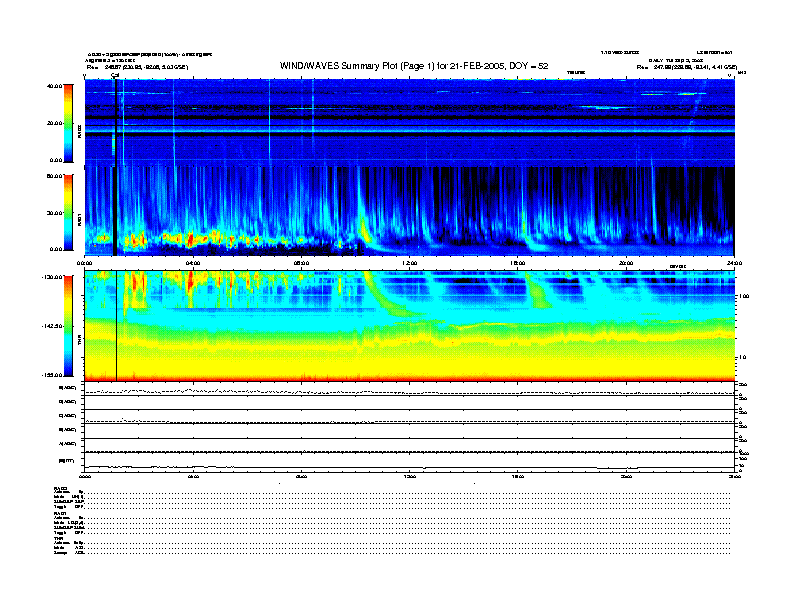Click '08:00' tick label under RAD1 spectrogram
The image size is (792, 612).
[x=301, y=263]
